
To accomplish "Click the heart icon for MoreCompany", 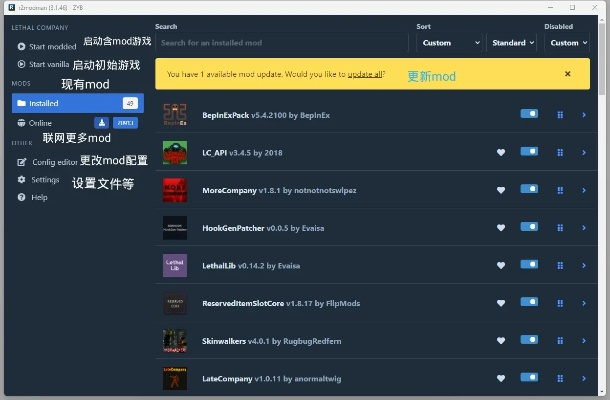I will pyautogui.click(x=501, y=190).
